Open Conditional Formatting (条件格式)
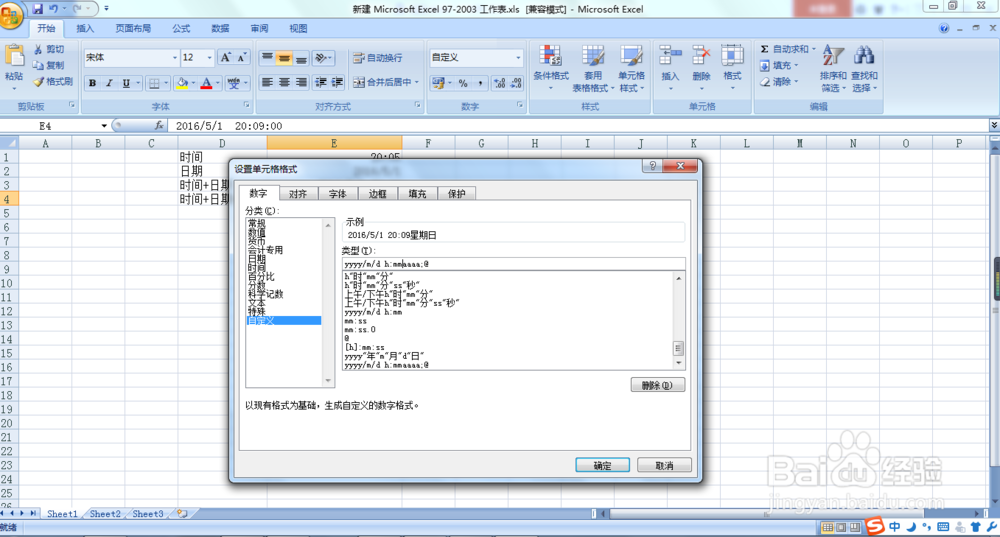The height and width of the screenshot is (537, 1000). pyautogui.click(x=551, y=68)
